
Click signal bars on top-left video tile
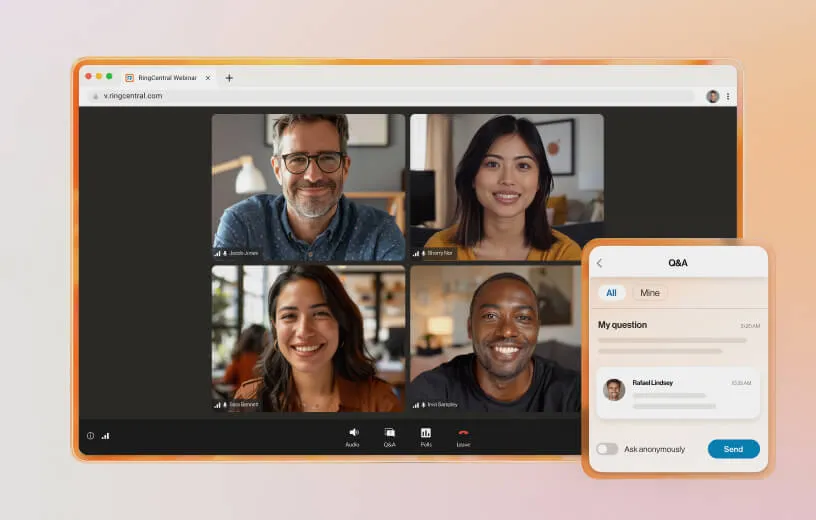(217, 253)
